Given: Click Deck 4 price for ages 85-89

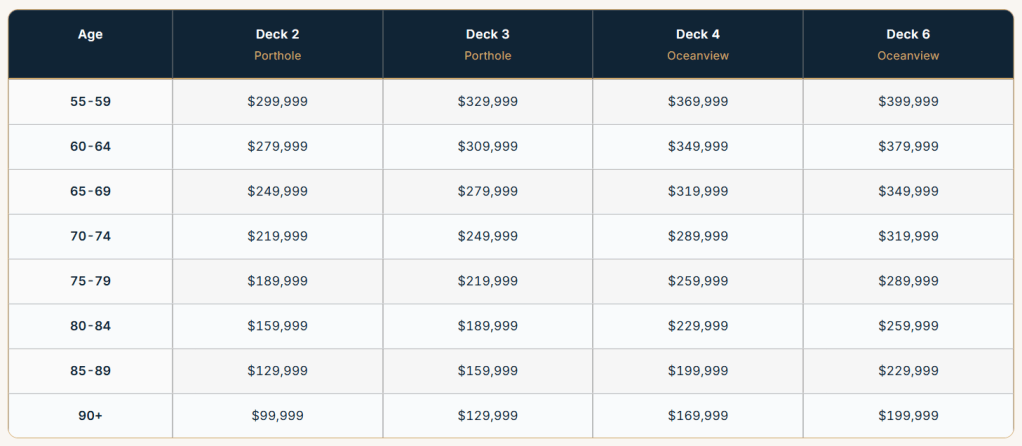Looking at the screenshot, I should [x=697, y=370].
